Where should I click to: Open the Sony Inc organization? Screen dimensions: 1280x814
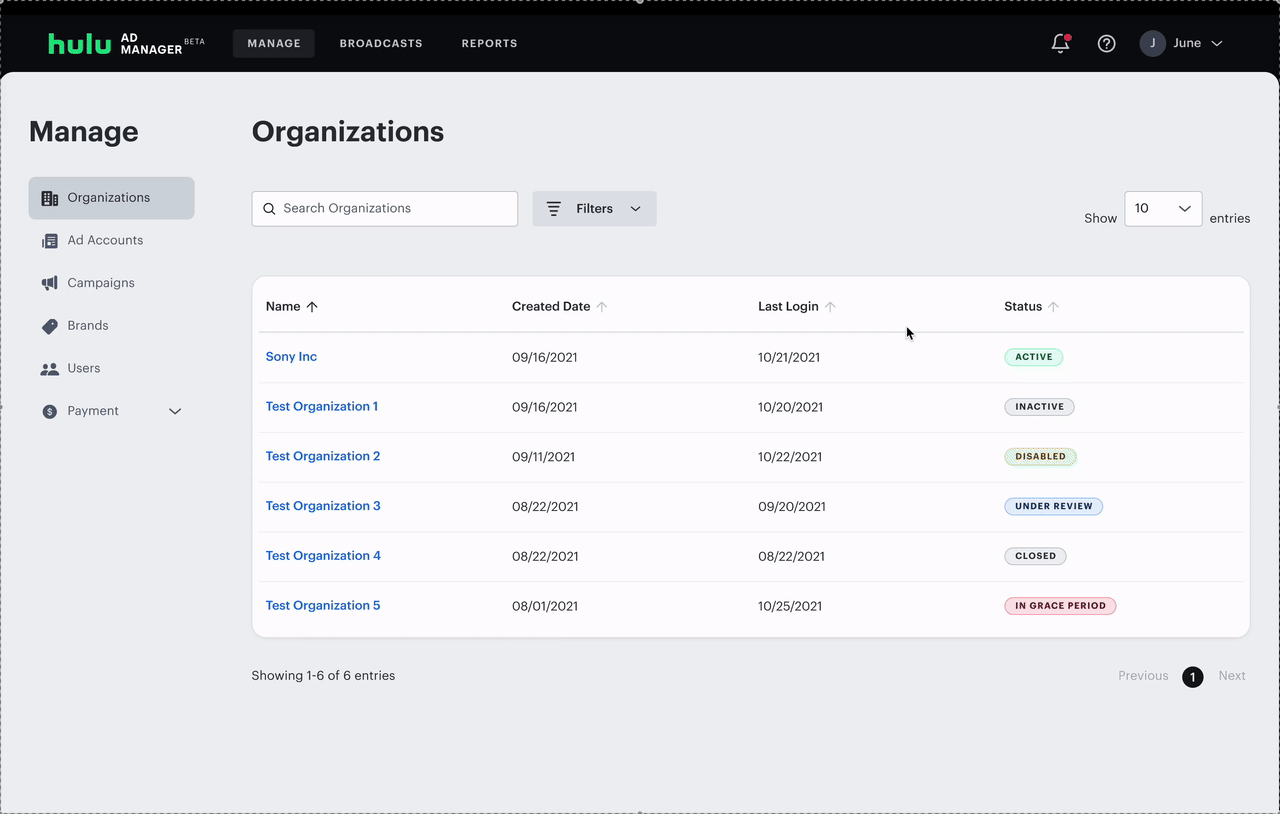click(x=291, y=356)
